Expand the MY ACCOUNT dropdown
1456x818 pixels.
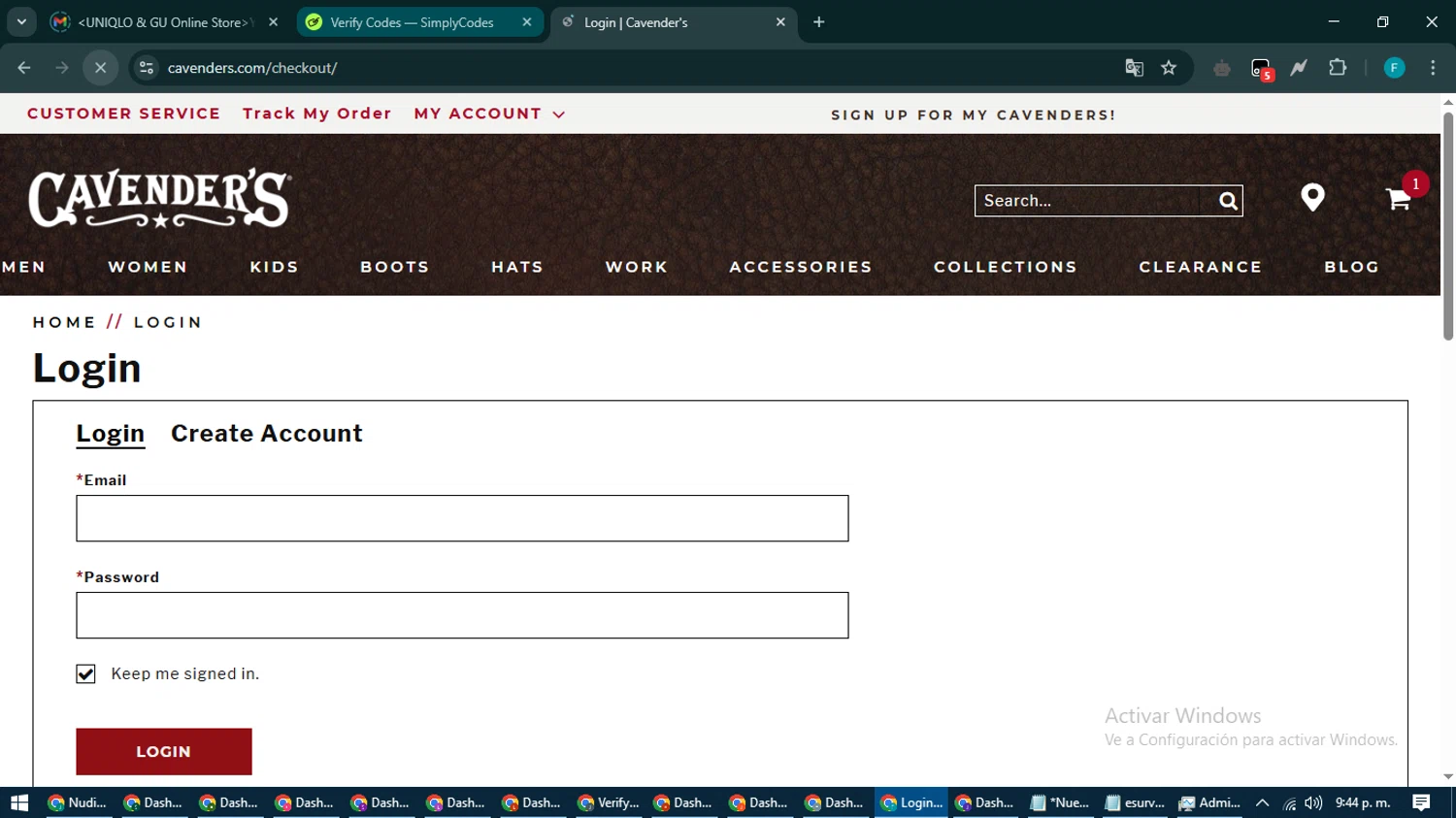[489, 114]
